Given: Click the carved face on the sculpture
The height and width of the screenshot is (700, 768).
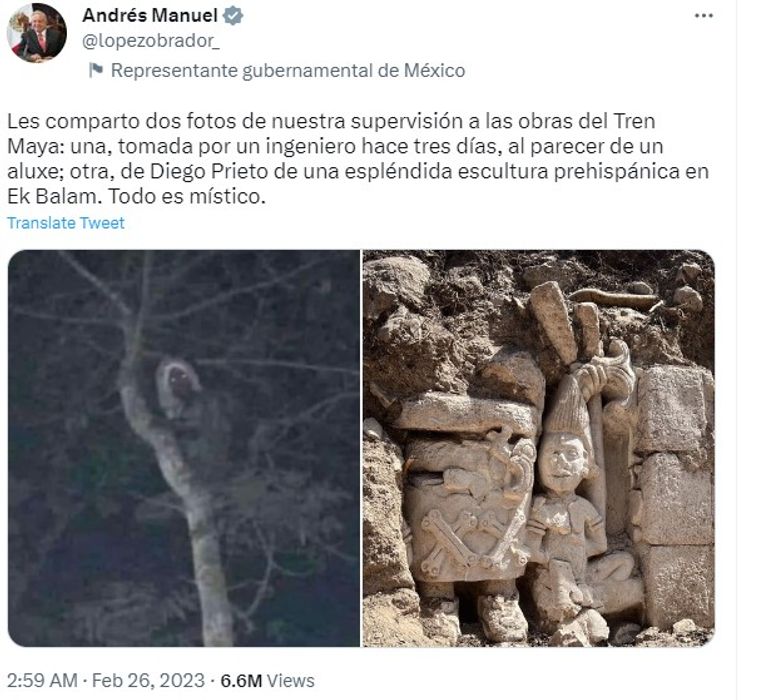Looking at the screenshot, I should [x=564, y=459].
